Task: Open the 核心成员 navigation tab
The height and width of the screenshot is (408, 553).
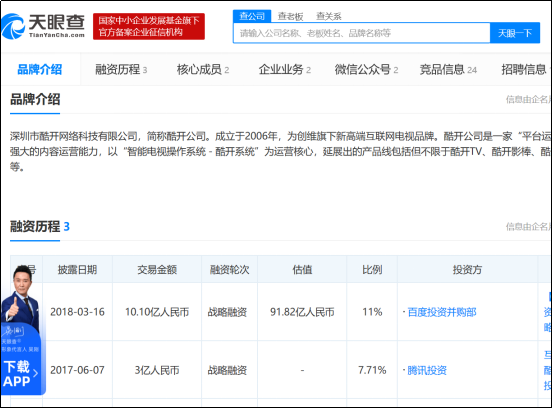Action: pos(203,69)
